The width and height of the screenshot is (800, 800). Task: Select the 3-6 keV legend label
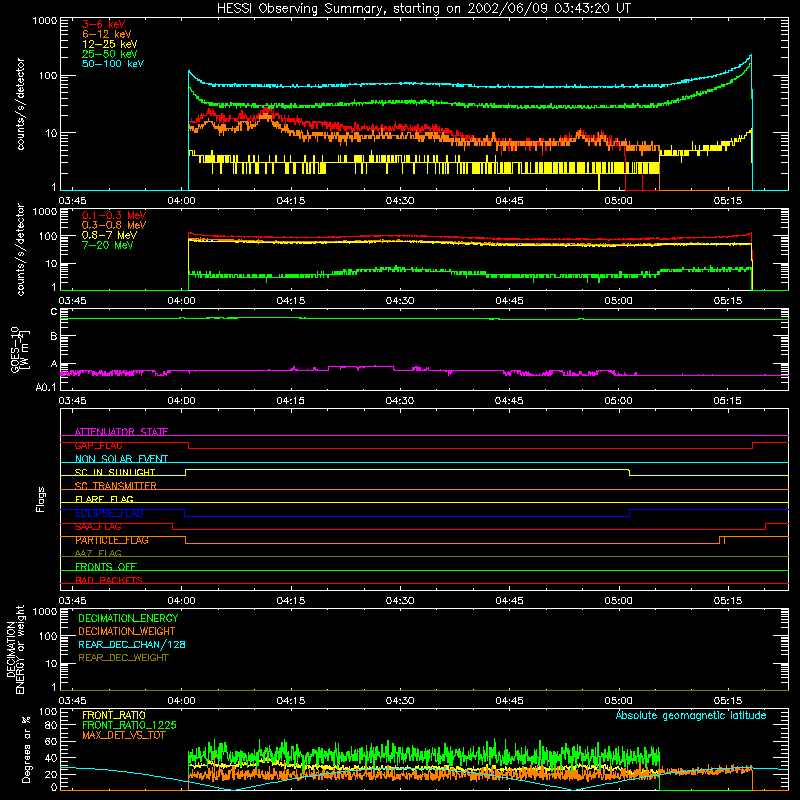(x=103, y=24)
